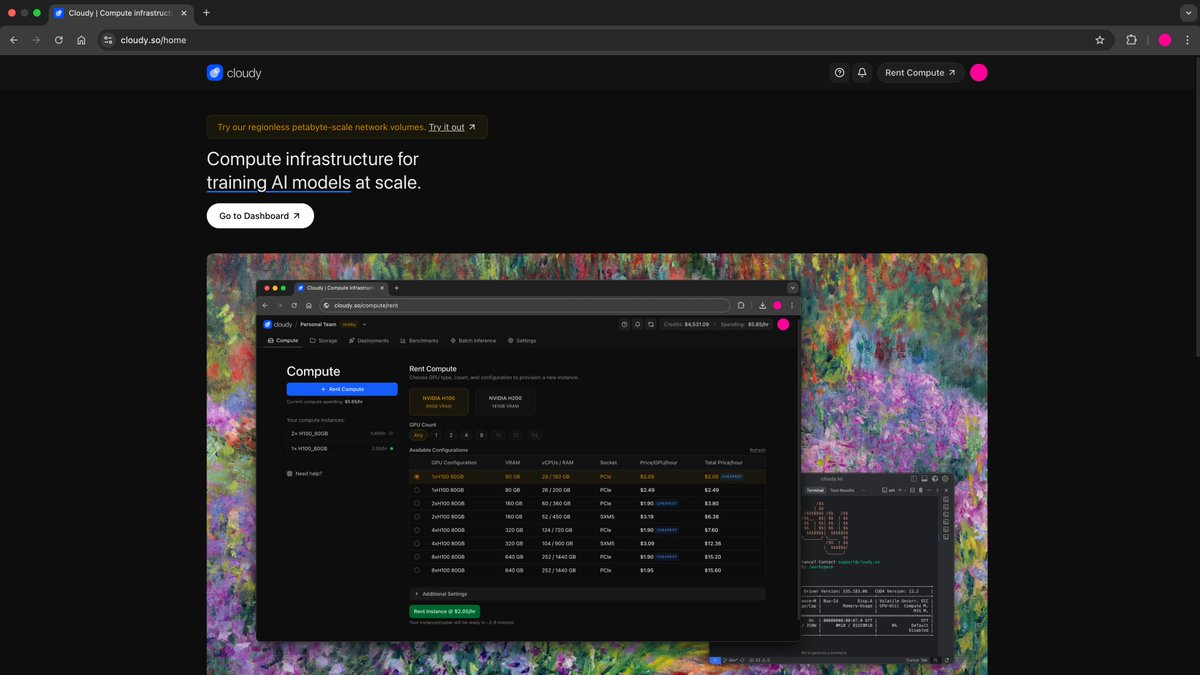Open a new browser tab with the plus button
Viewport: 1200px width, 675px height.
pos(206,13)
